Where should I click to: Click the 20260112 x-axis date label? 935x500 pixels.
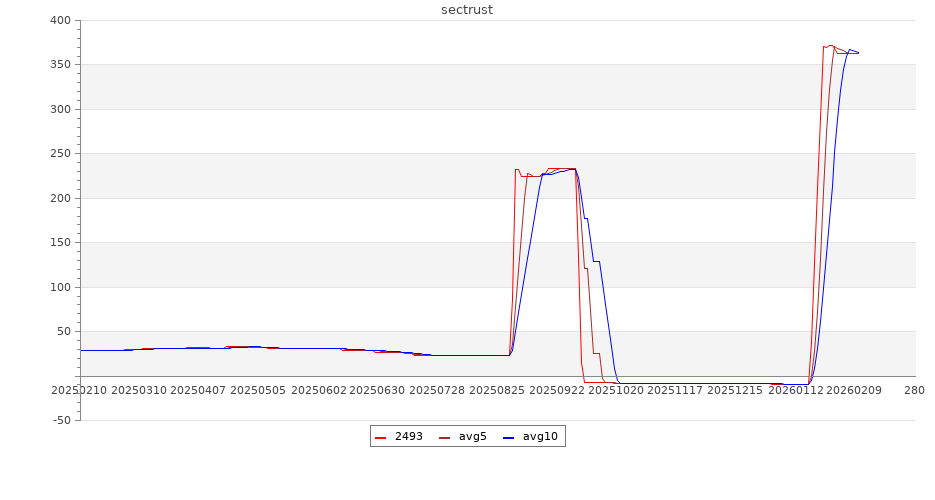[x=796, y=390]
